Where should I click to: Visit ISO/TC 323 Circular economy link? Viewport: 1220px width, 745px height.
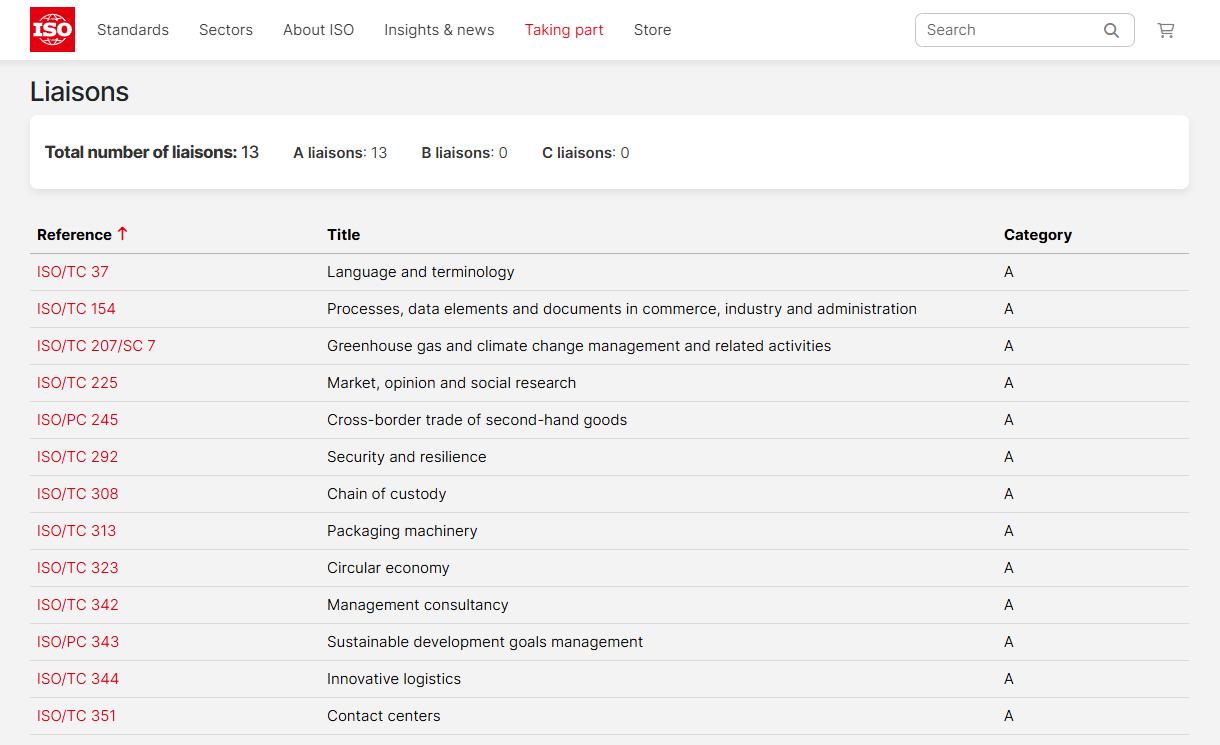(x=77, y=568)
